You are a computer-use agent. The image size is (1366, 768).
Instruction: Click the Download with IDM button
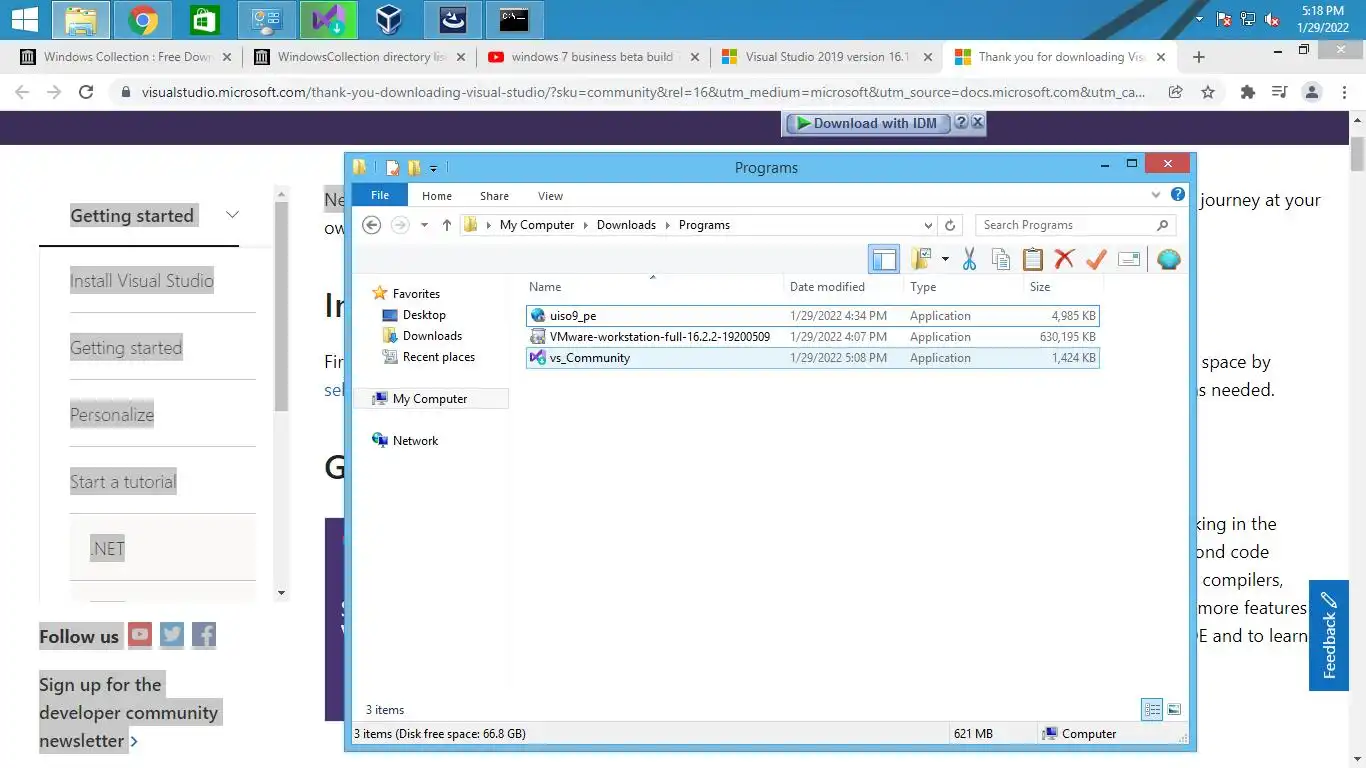click(867, 123)
